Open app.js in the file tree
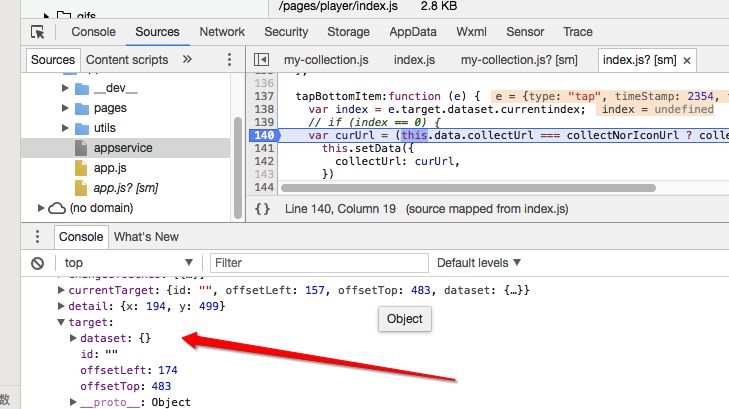This screenshot has height=409, width=729. coord(110,168)
